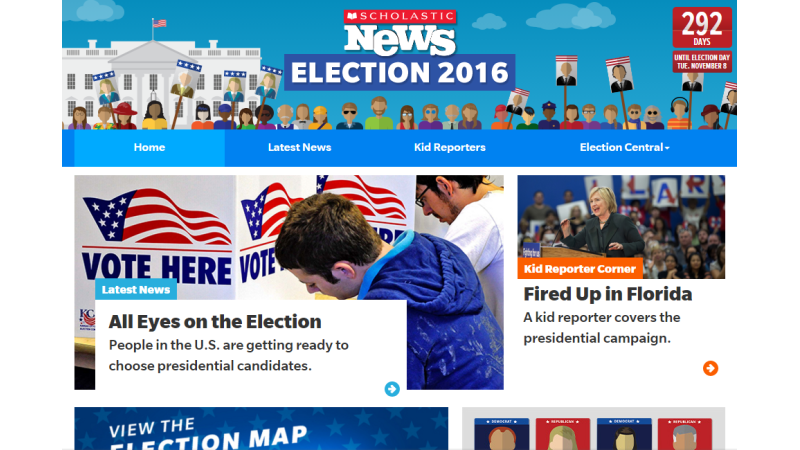Click the 292 days countdown badge
The height and width of the screenshot is (450, 800).
(x=702, y=40)
